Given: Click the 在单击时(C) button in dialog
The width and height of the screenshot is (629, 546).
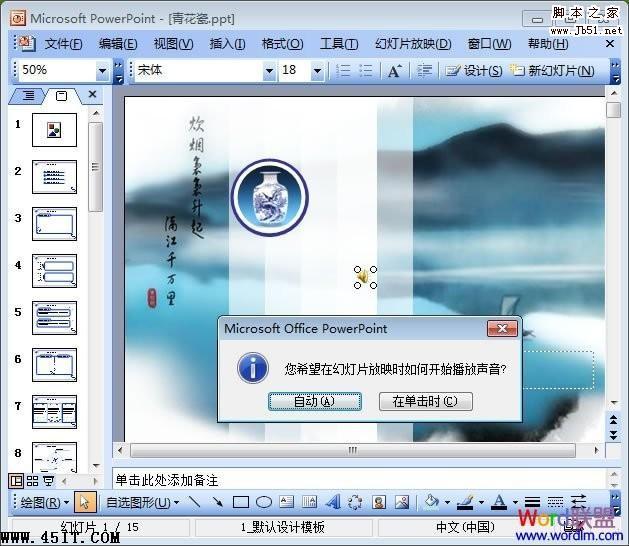Looking at the screenshot, I should (425, 401).
